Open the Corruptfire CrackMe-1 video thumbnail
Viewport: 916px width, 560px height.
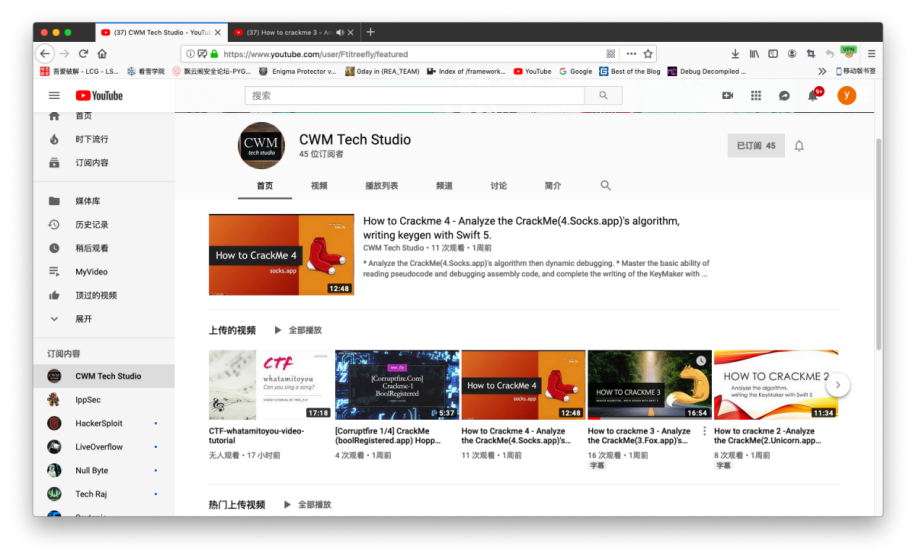point(397,385)
